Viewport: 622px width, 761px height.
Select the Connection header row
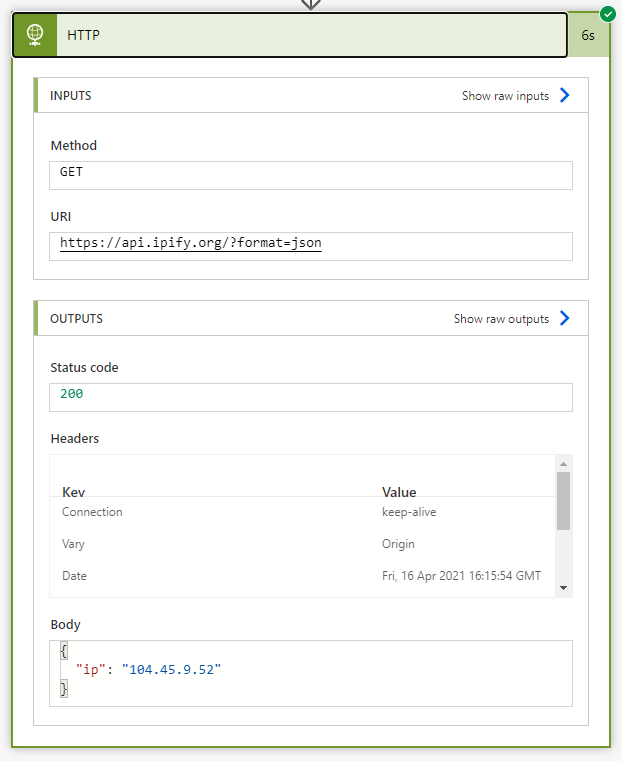pos(300,512)
